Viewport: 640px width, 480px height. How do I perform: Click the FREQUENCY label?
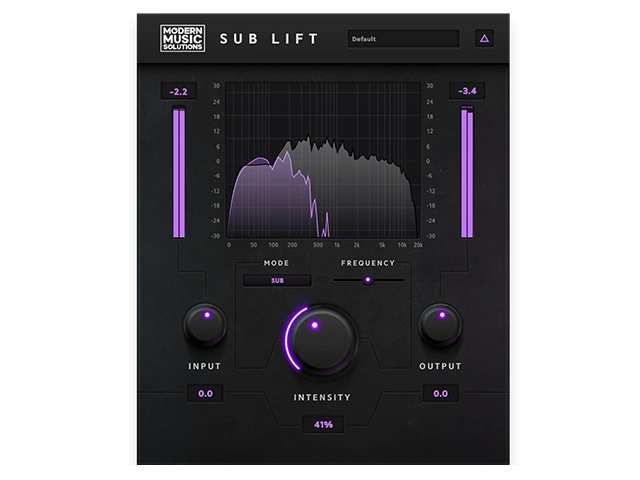point(368,263)
